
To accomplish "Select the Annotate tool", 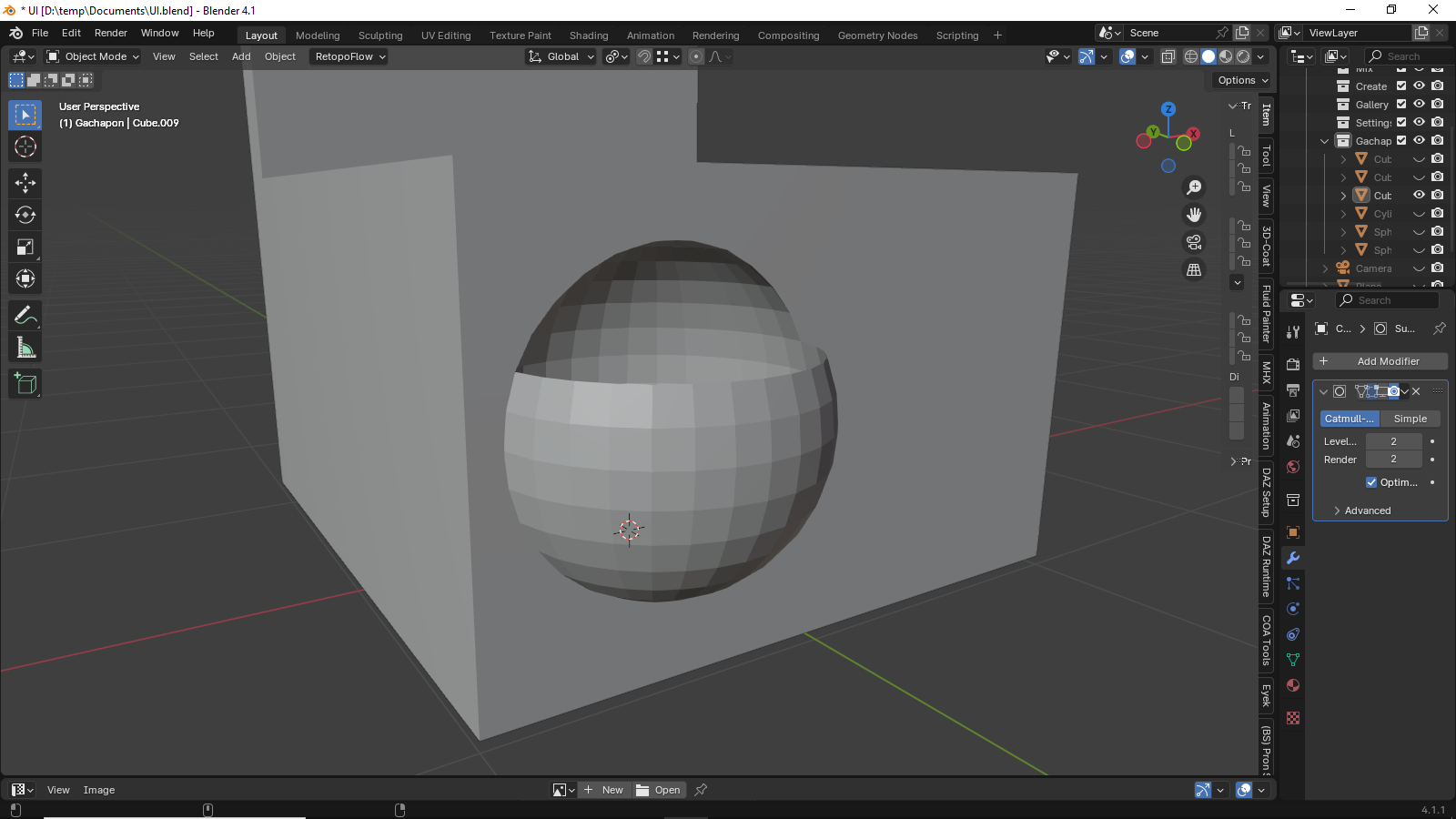I will (x=25, y=316).
